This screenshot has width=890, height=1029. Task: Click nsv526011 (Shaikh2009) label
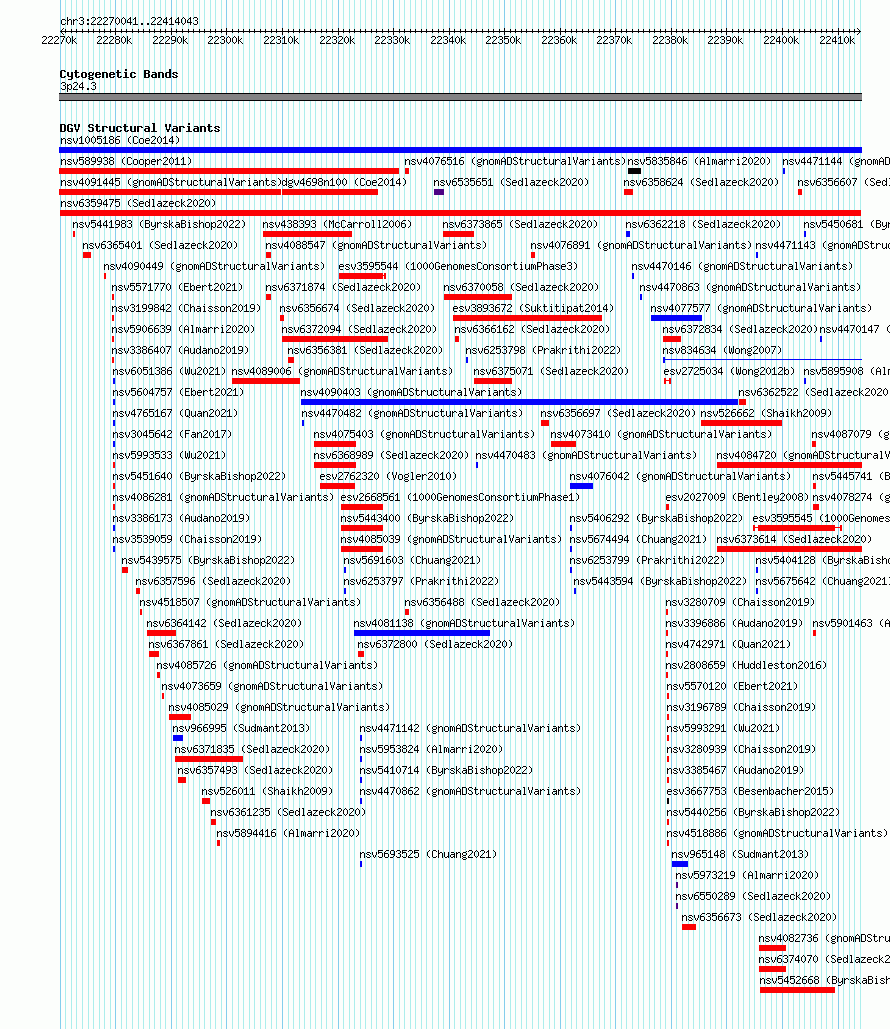point(267,791)
